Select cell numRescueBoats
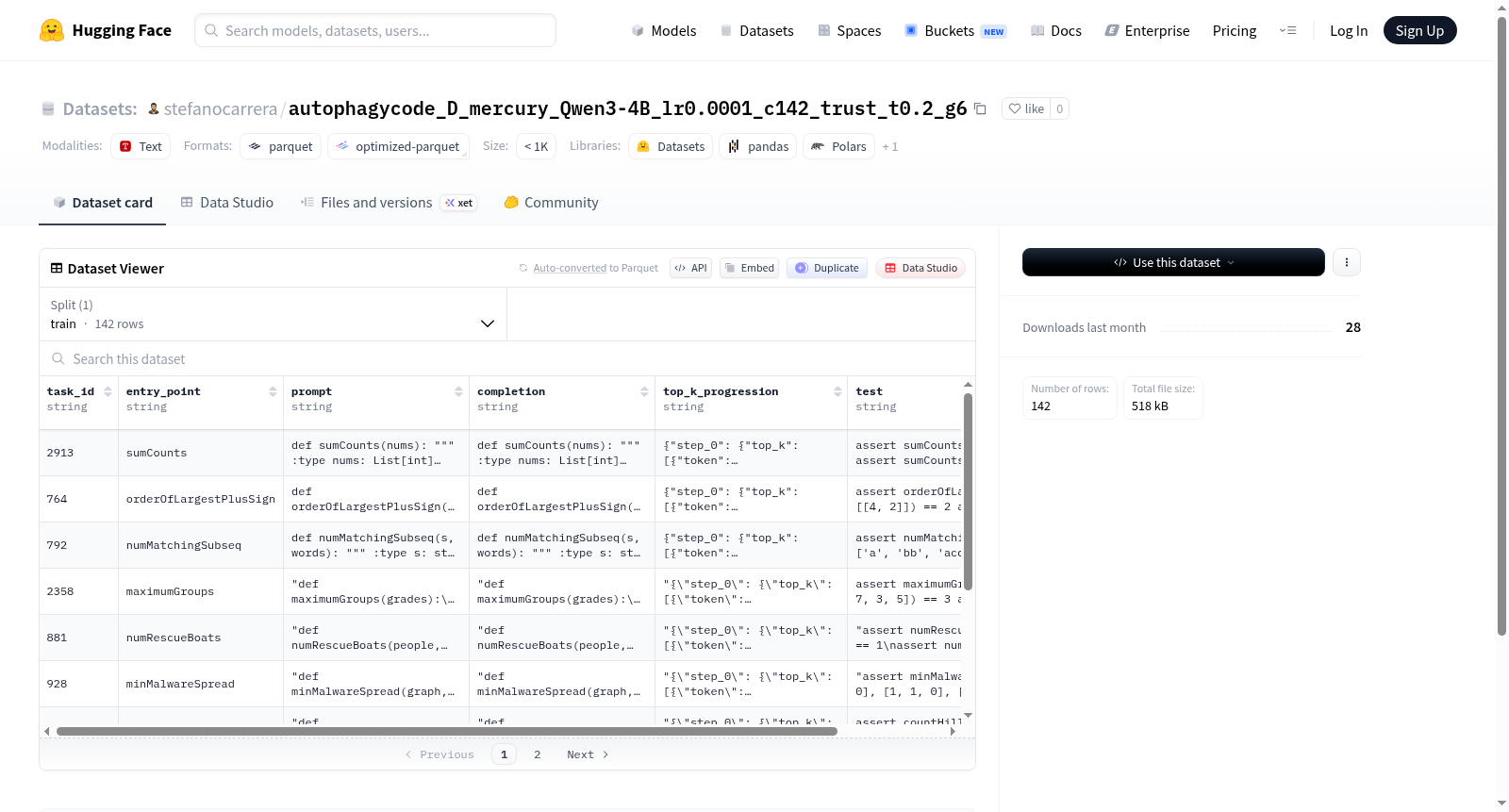The height and width of the screenshot is (812, 1509). [201, 638]
